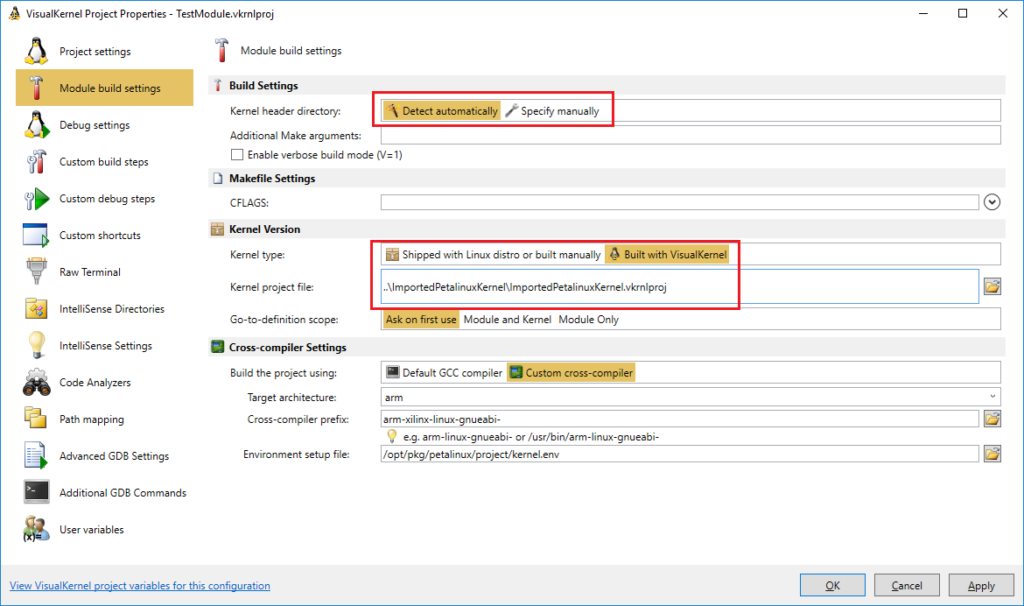
Task: View VisualKernel project variables link
Action: pos(139,585)
